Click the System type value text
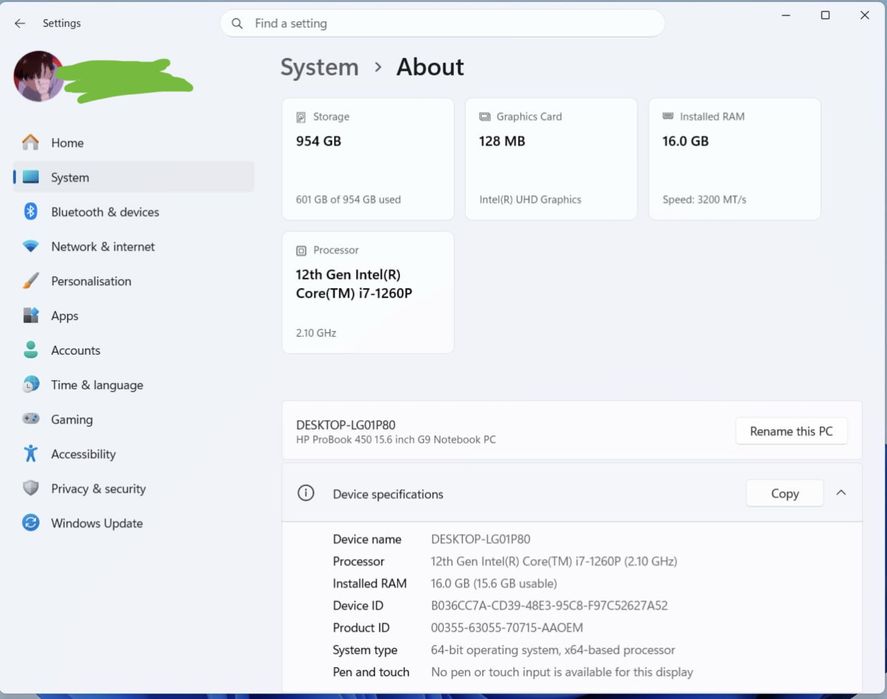 coord(553,650)
